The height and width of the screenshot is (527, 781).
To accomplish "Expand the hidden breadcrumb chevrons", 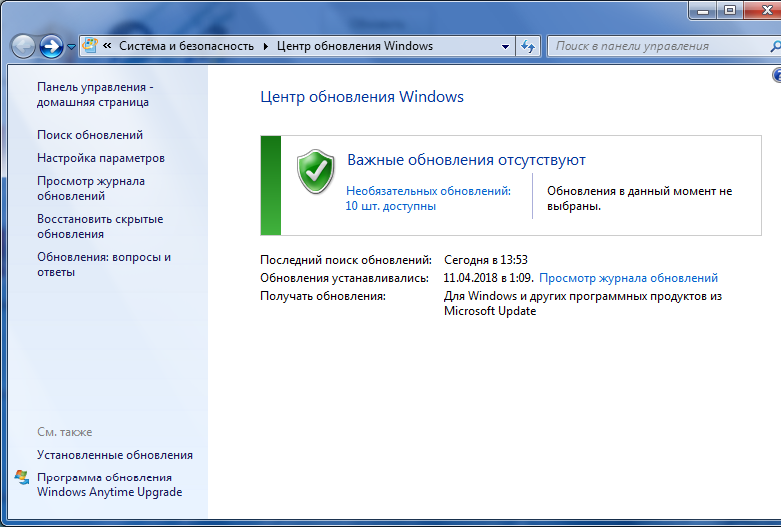I will click(x=107, y=46).
